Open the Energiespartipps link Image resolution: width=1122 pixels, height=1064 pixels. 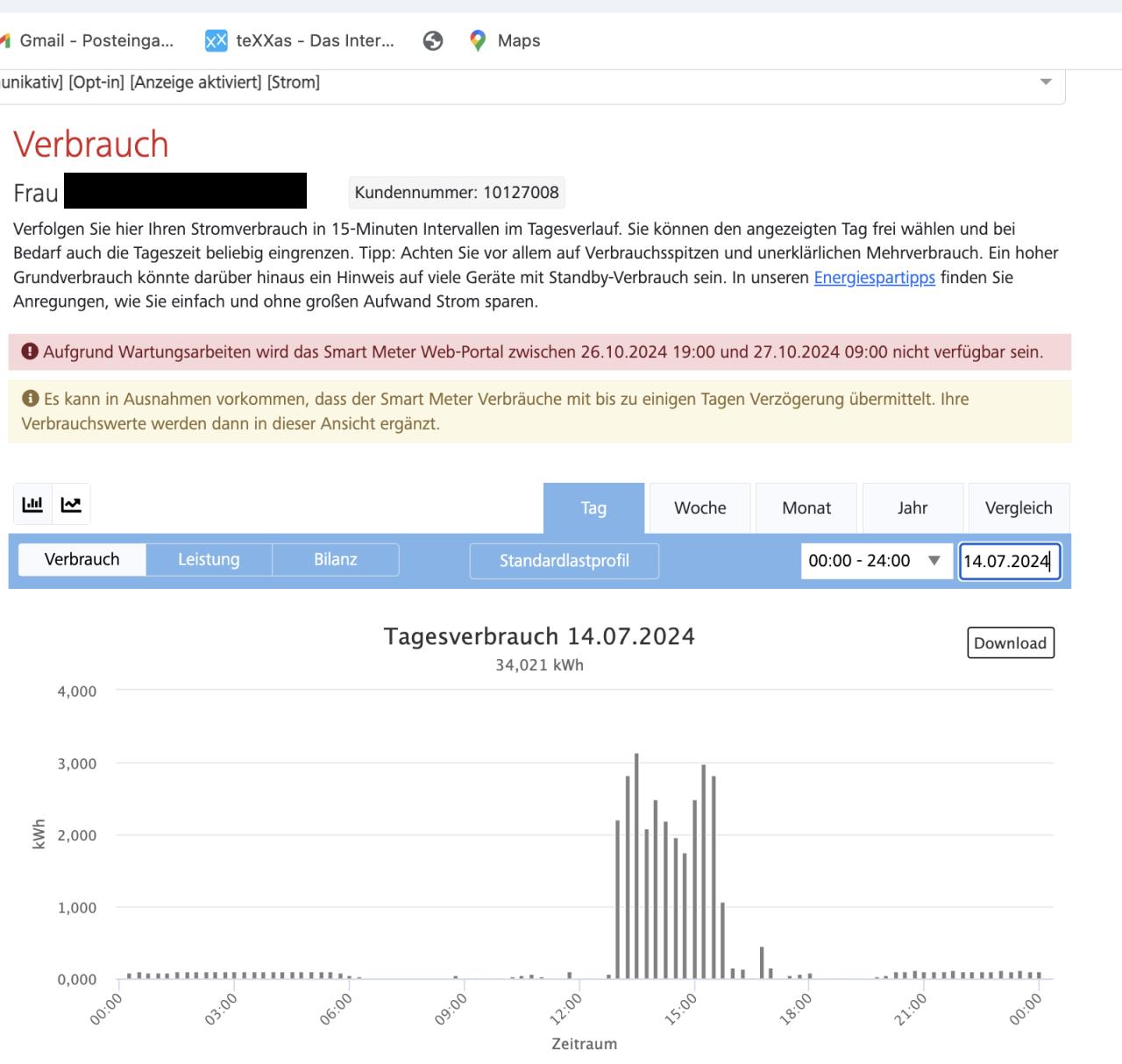[874, 278]
